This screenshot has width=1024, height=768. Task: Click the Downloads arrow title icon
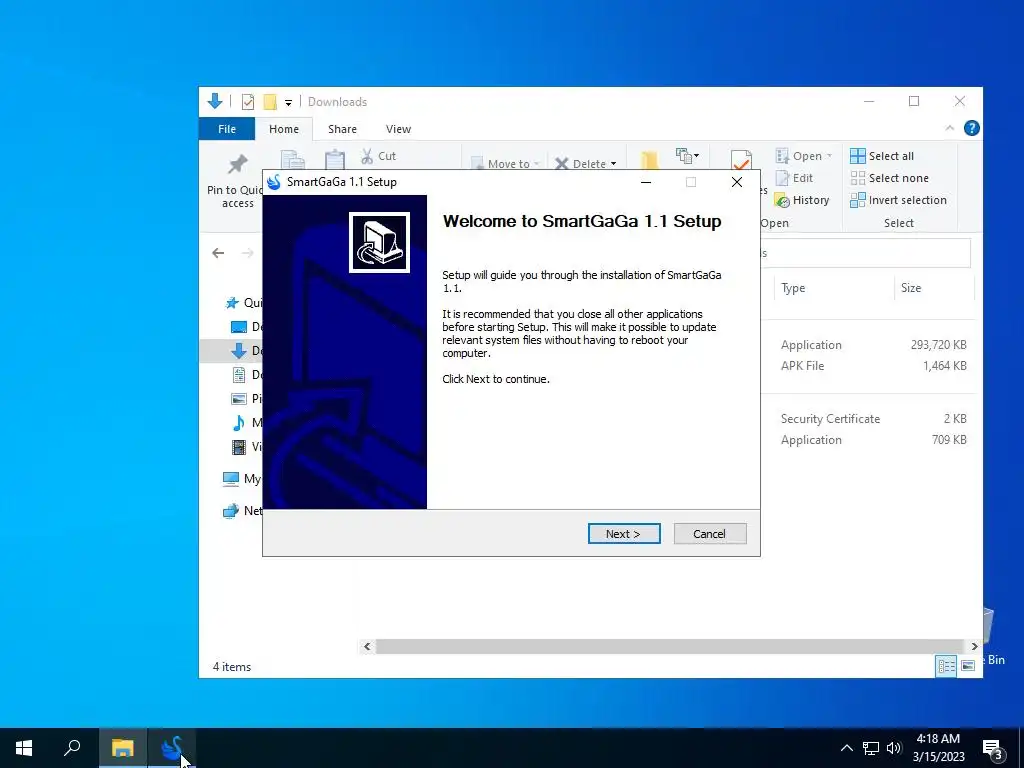pyautogui.click(x=215, y=101)
